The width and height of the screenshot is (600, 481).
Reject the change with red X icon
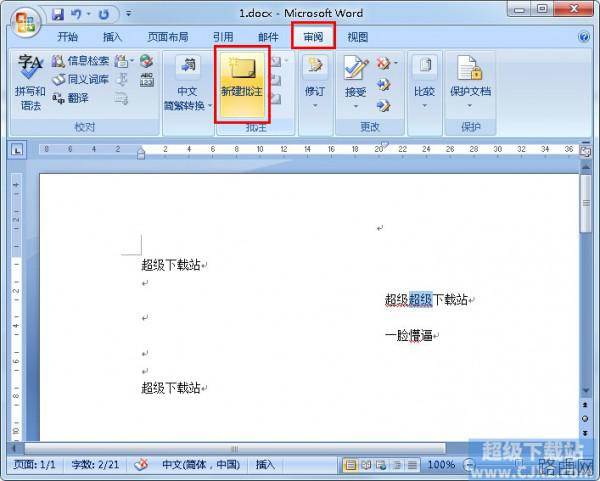(x=383, y=62)
